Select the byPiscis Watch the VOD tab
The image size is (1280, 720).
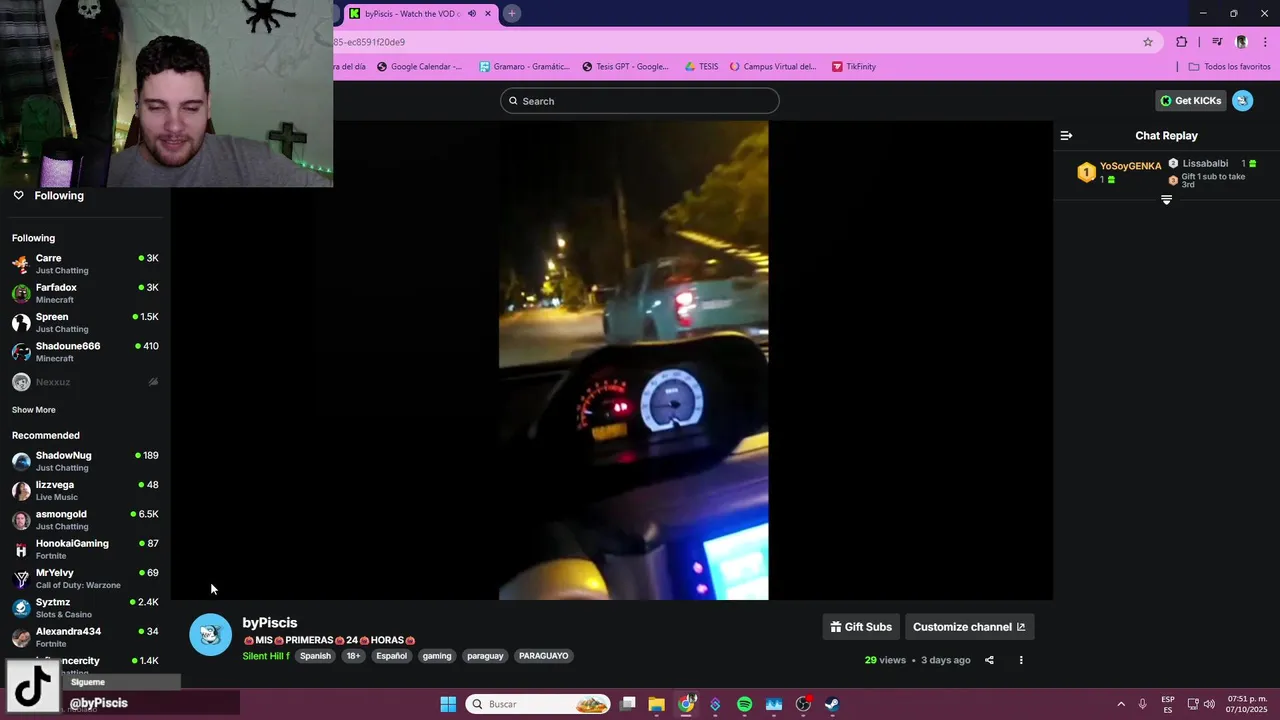tap(421, 14)
